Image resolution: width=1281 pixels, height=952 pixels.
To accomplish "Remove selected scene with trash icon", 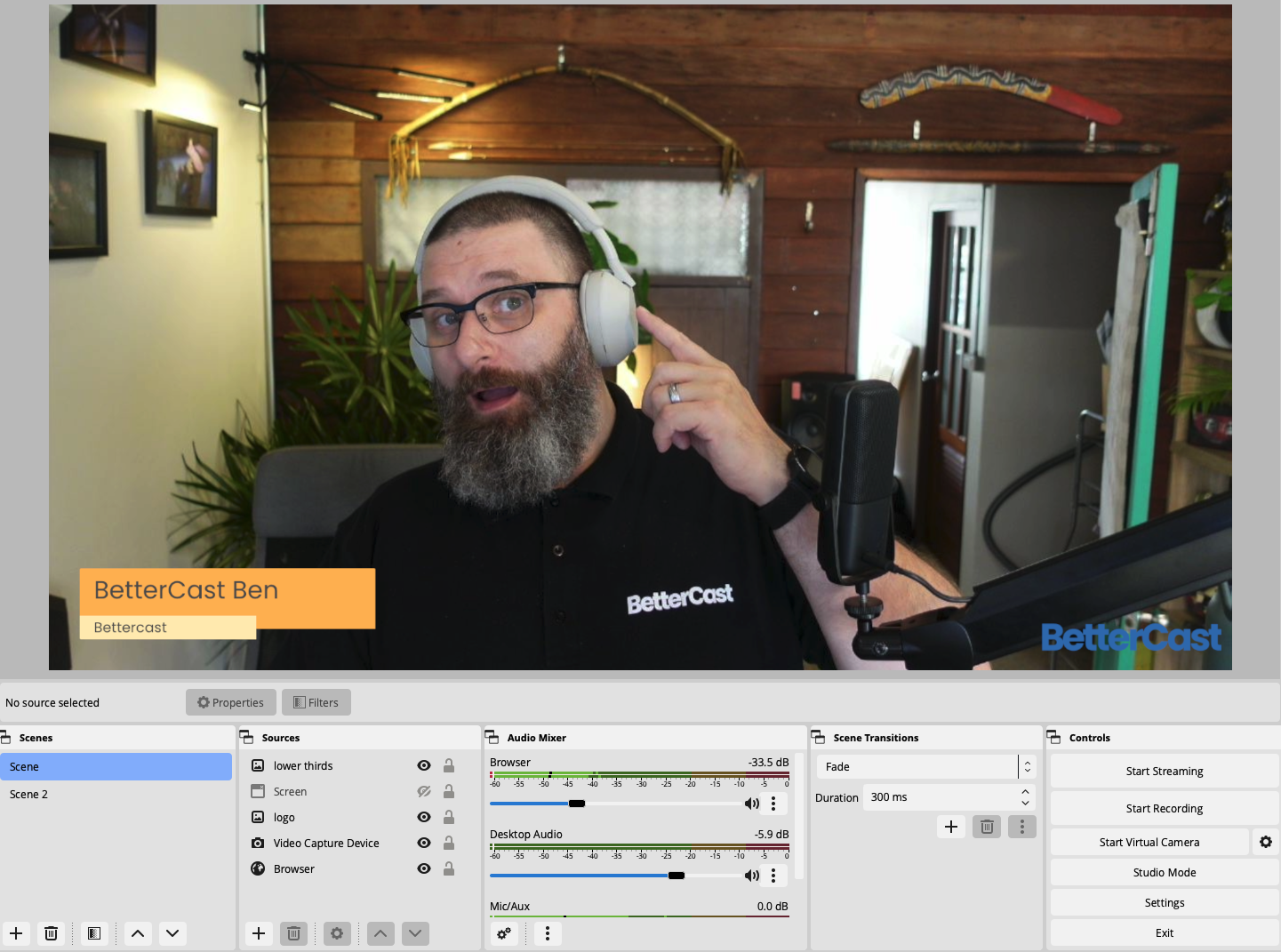I will point(52,933).
